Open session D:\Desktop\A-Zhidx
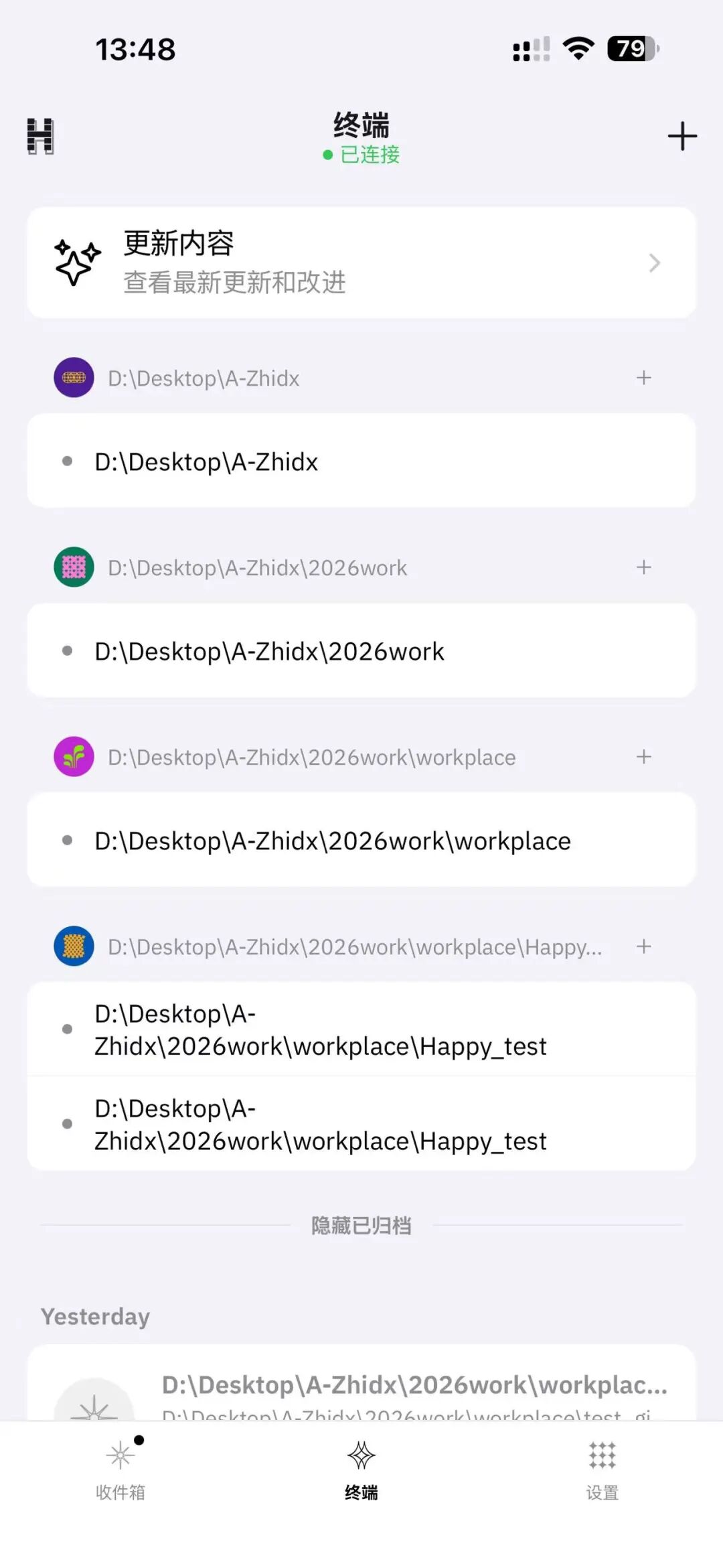 tap(361, 461)
